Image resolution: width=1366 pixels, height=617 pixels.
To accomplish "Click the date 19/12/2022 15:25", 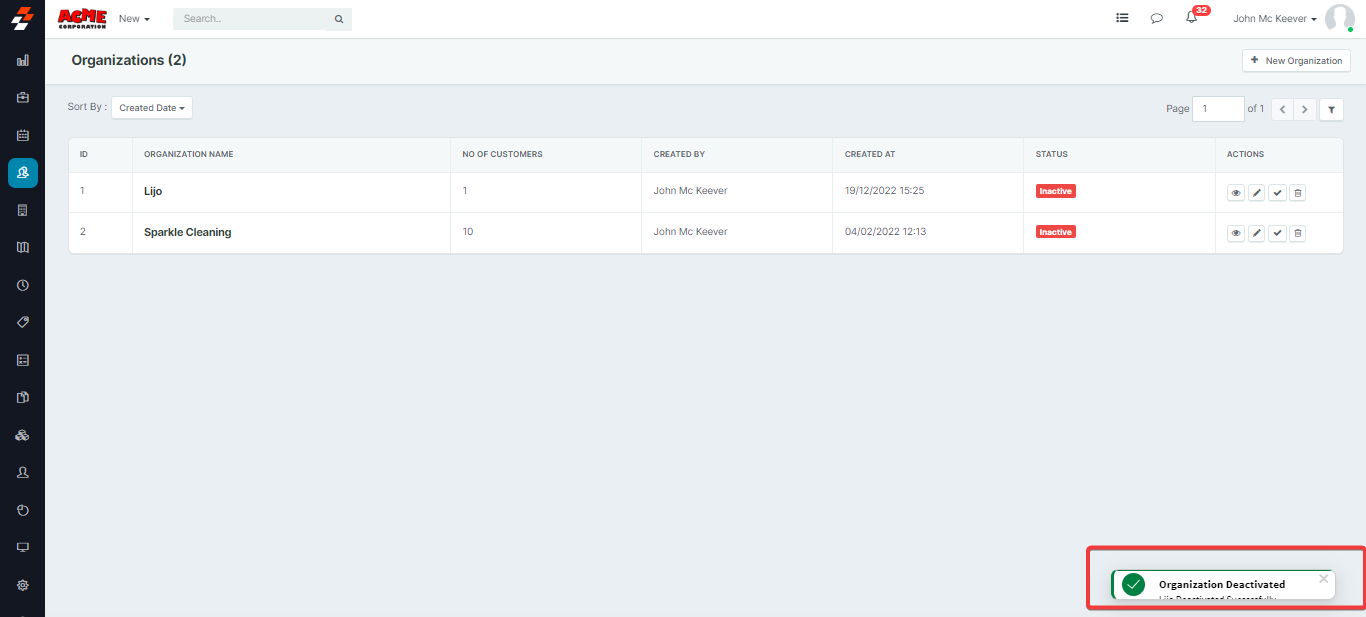I will (884, 191).
